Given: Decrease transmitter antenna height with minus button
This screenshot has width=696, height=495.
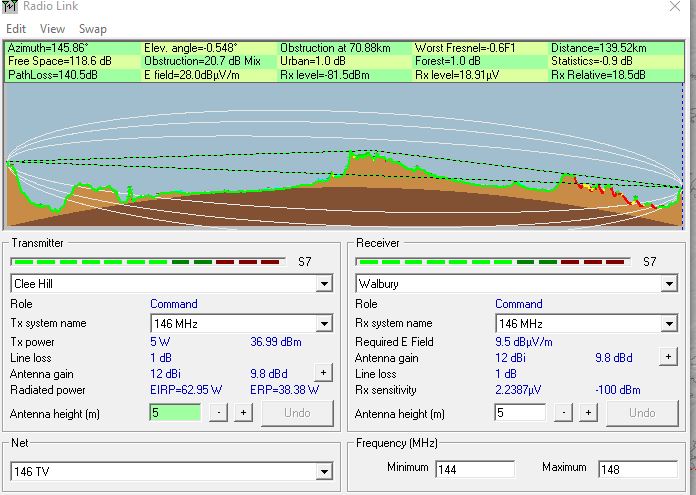Looking at the screenshot, I should point(218,413).
